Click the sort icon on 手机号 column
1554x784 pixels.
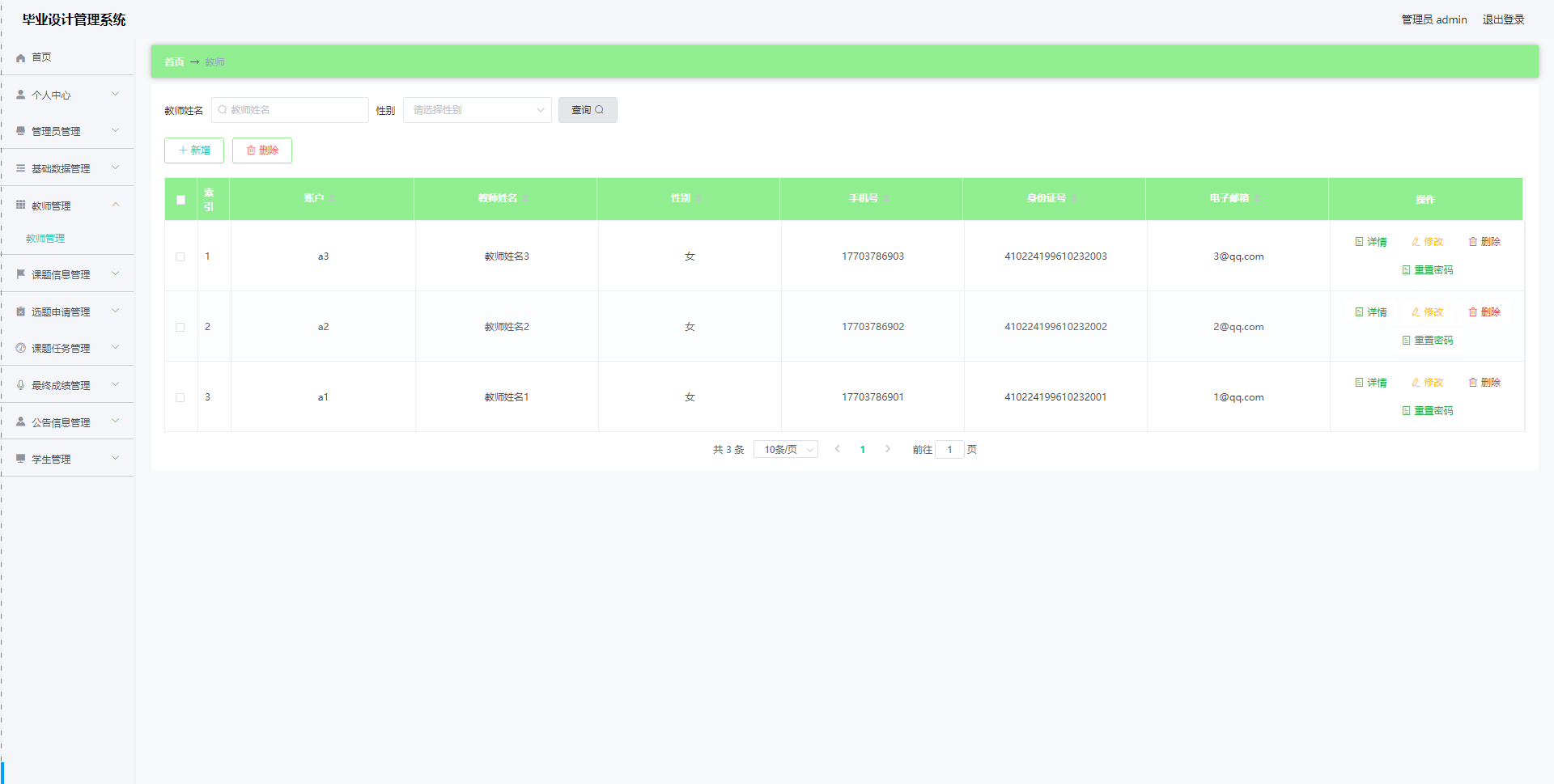tap(886, 198)
